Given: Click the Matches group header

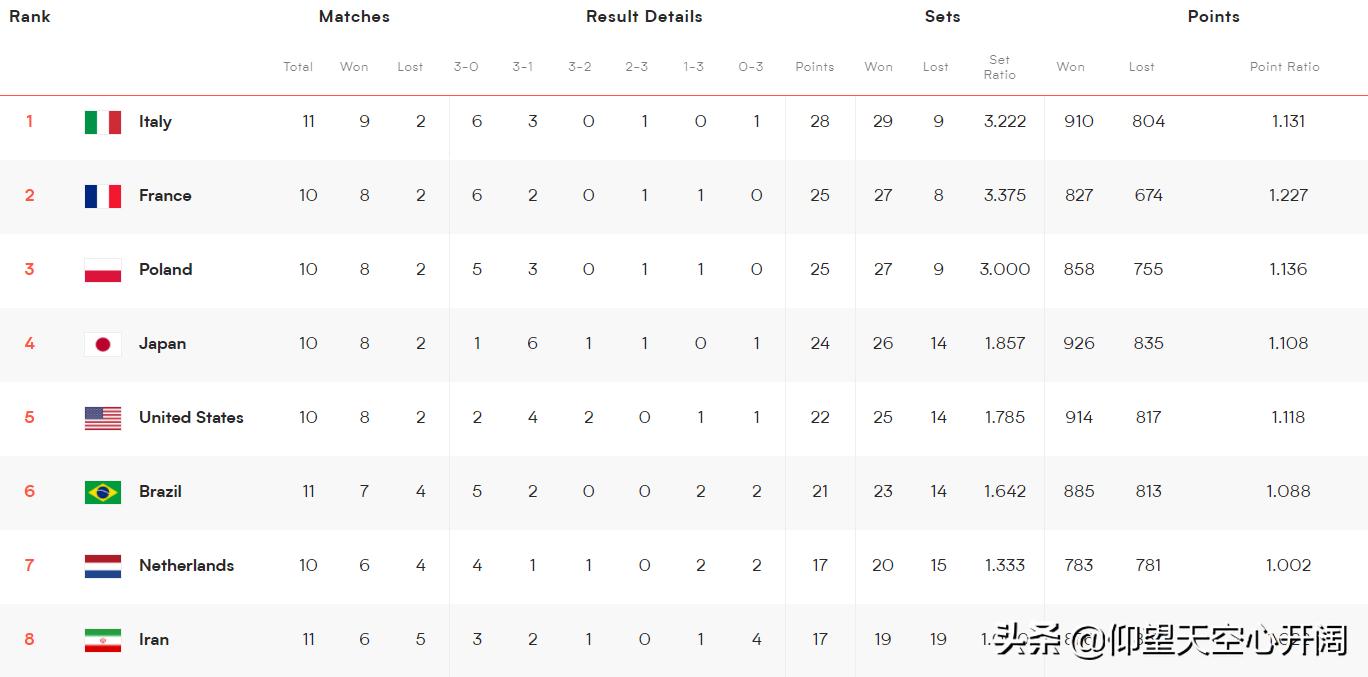Looking at the screenshot, I should tap(354, 17).
